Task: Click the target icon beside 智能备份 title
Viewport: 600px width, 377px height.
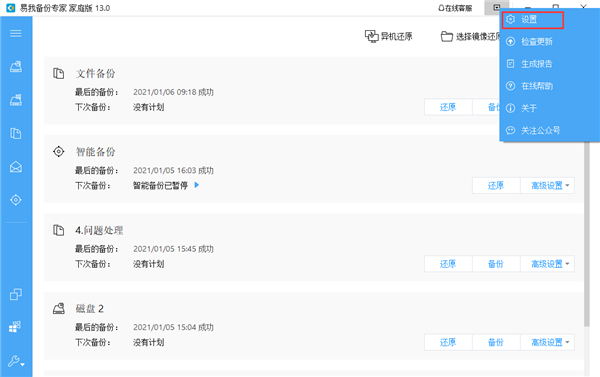Action: point(59,152)
